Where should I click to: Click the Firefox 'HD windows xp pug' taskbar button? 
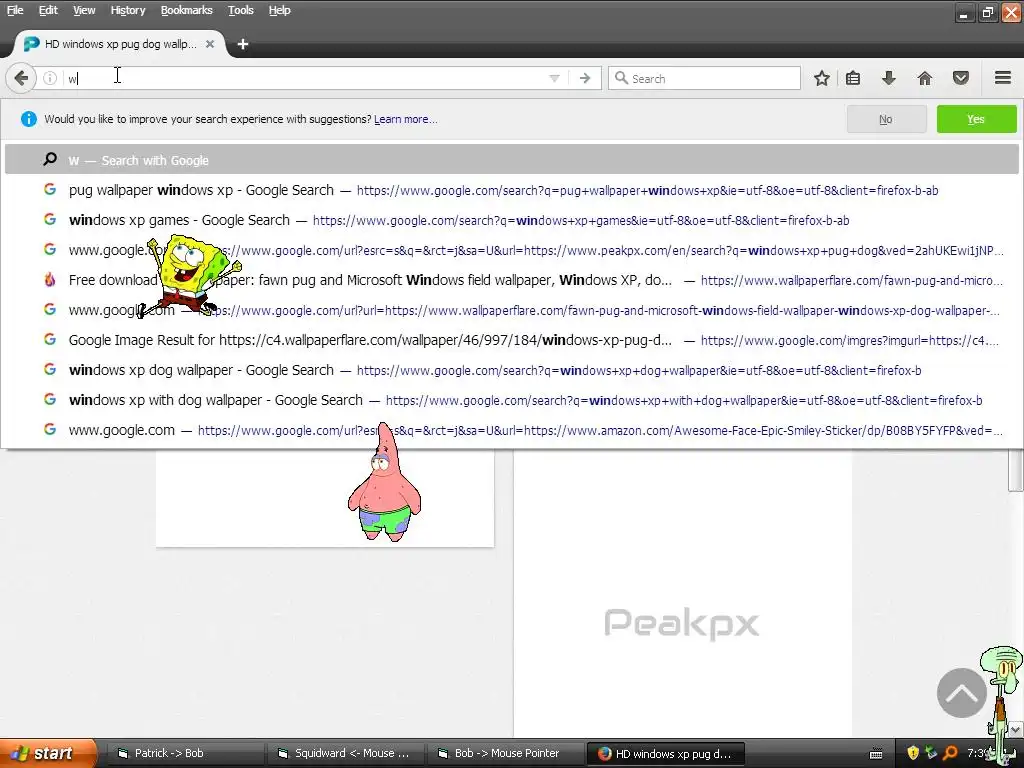pyautogui.click(x=666, y=754)
